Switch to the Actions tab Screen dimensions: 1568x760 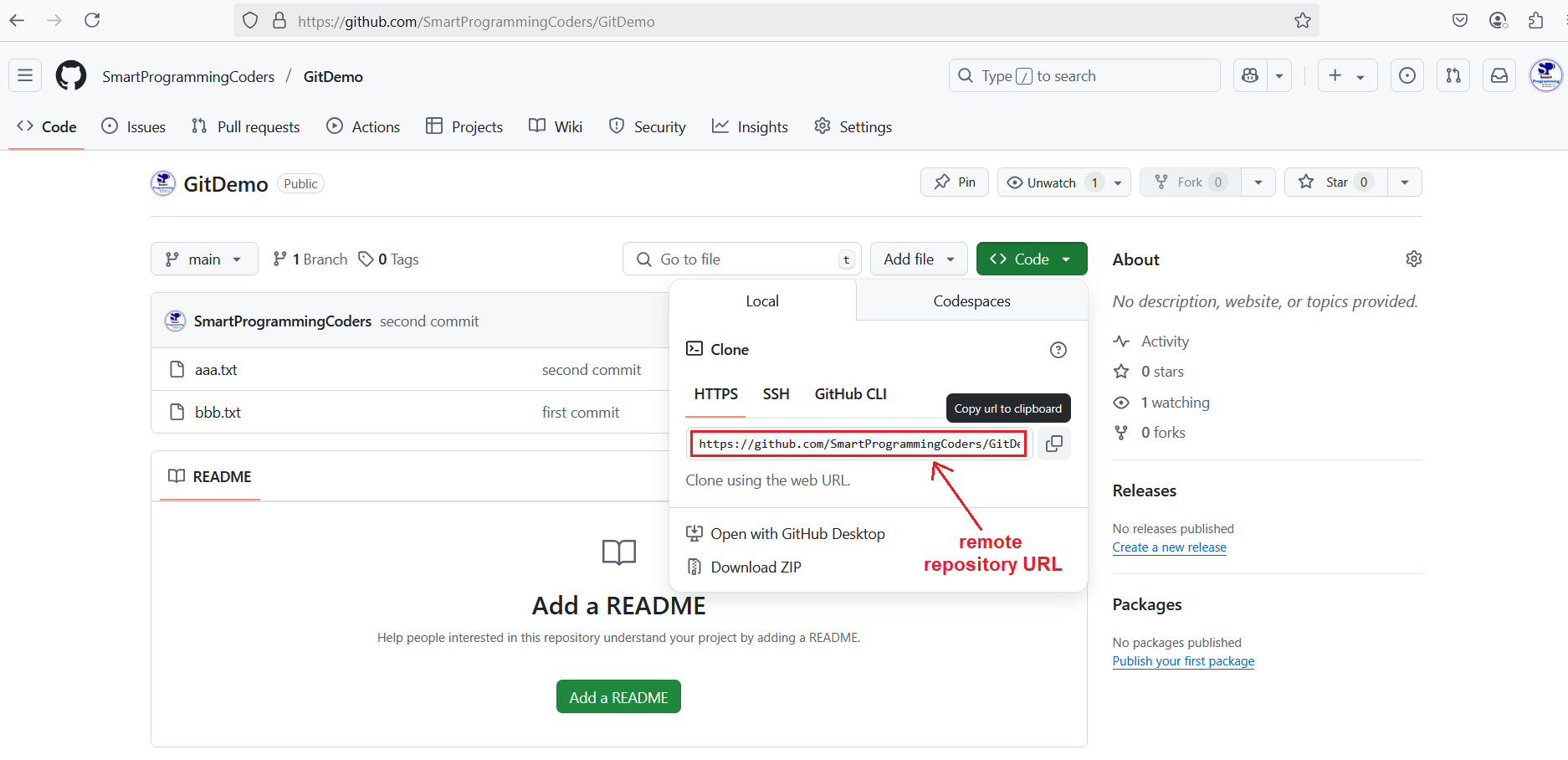[364, 126]
